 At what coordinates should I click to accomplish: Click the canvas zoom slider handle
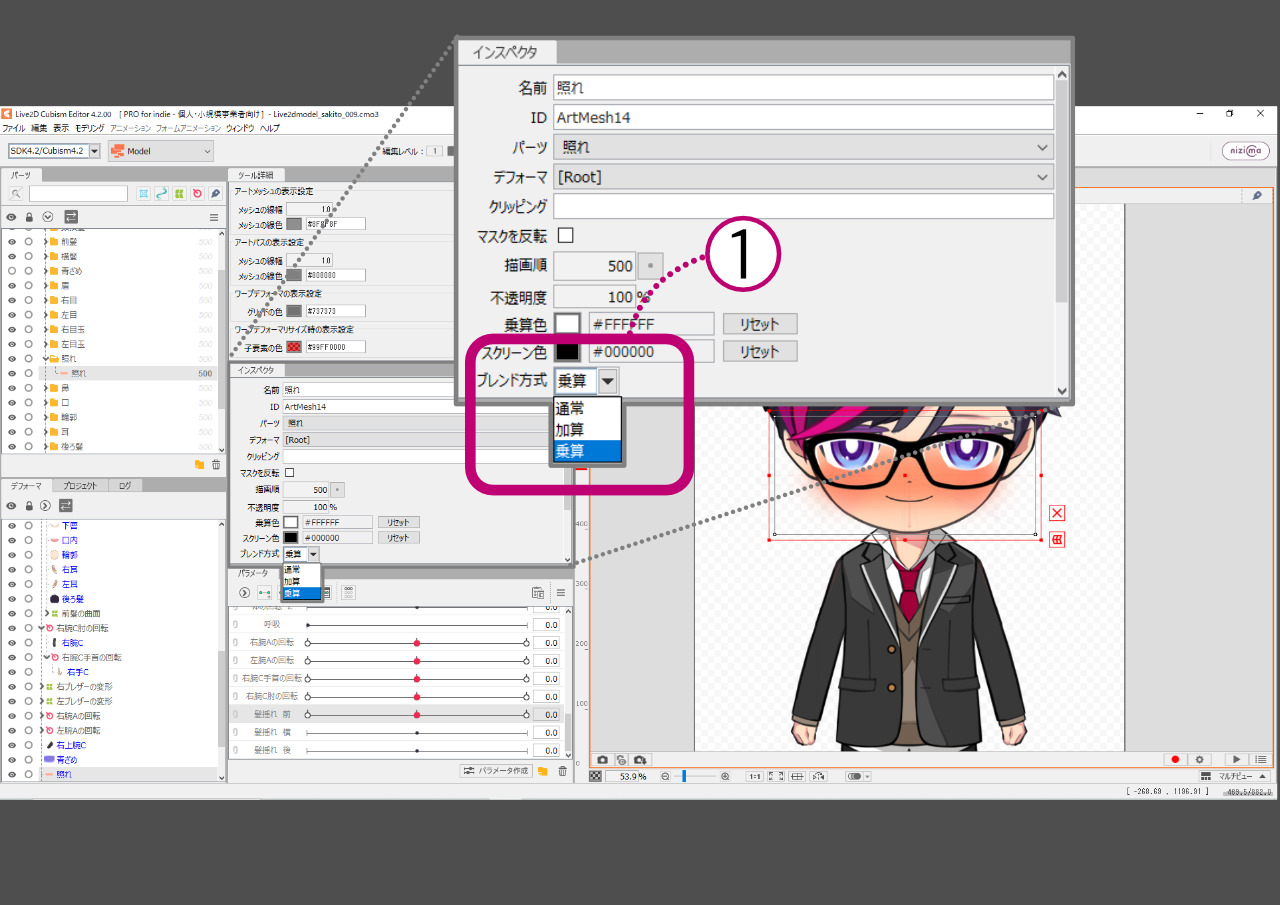684,776
